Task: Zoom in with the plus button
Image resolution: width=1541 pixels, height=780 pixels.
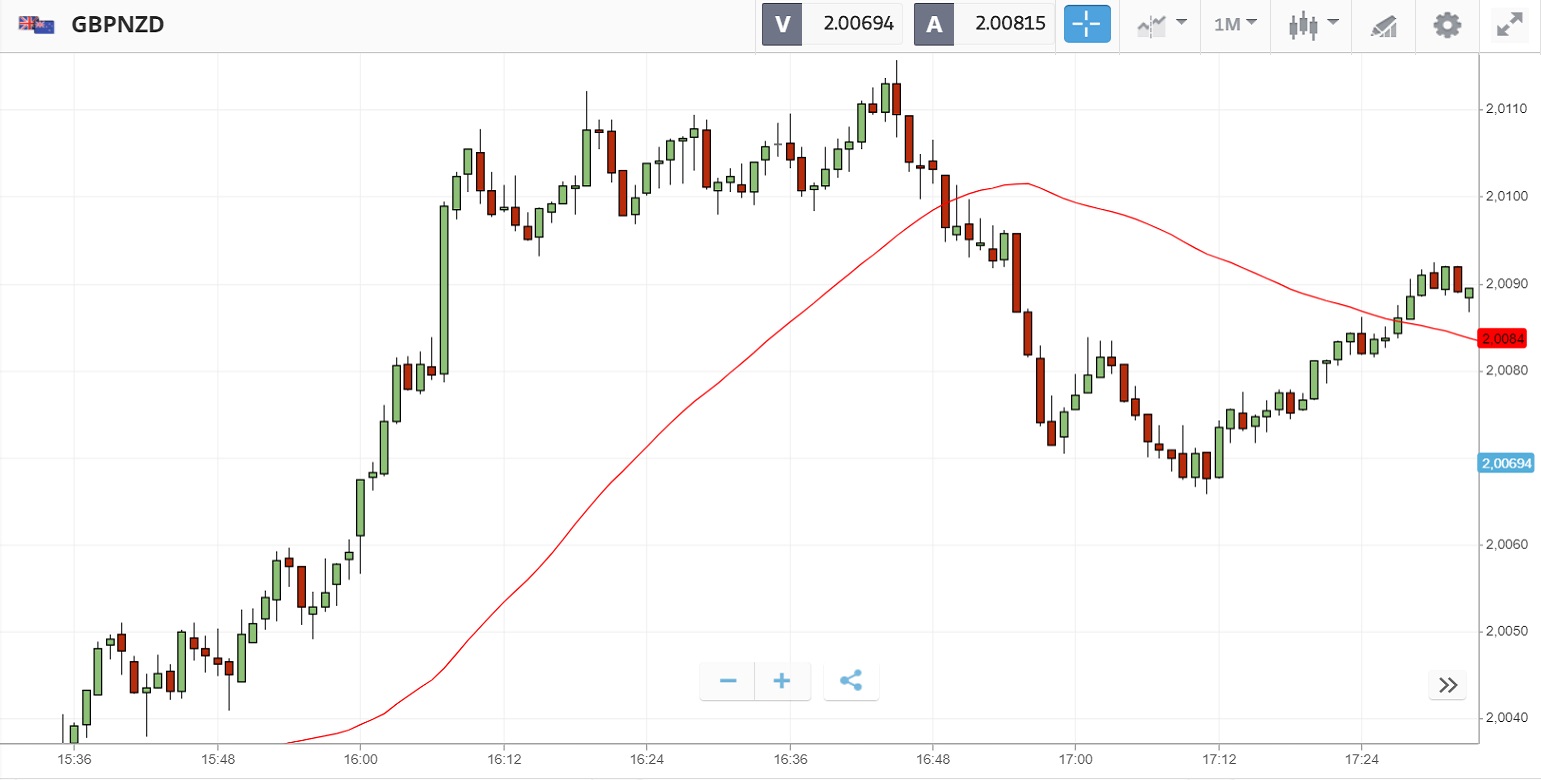Action: click(x=782, y=681)
